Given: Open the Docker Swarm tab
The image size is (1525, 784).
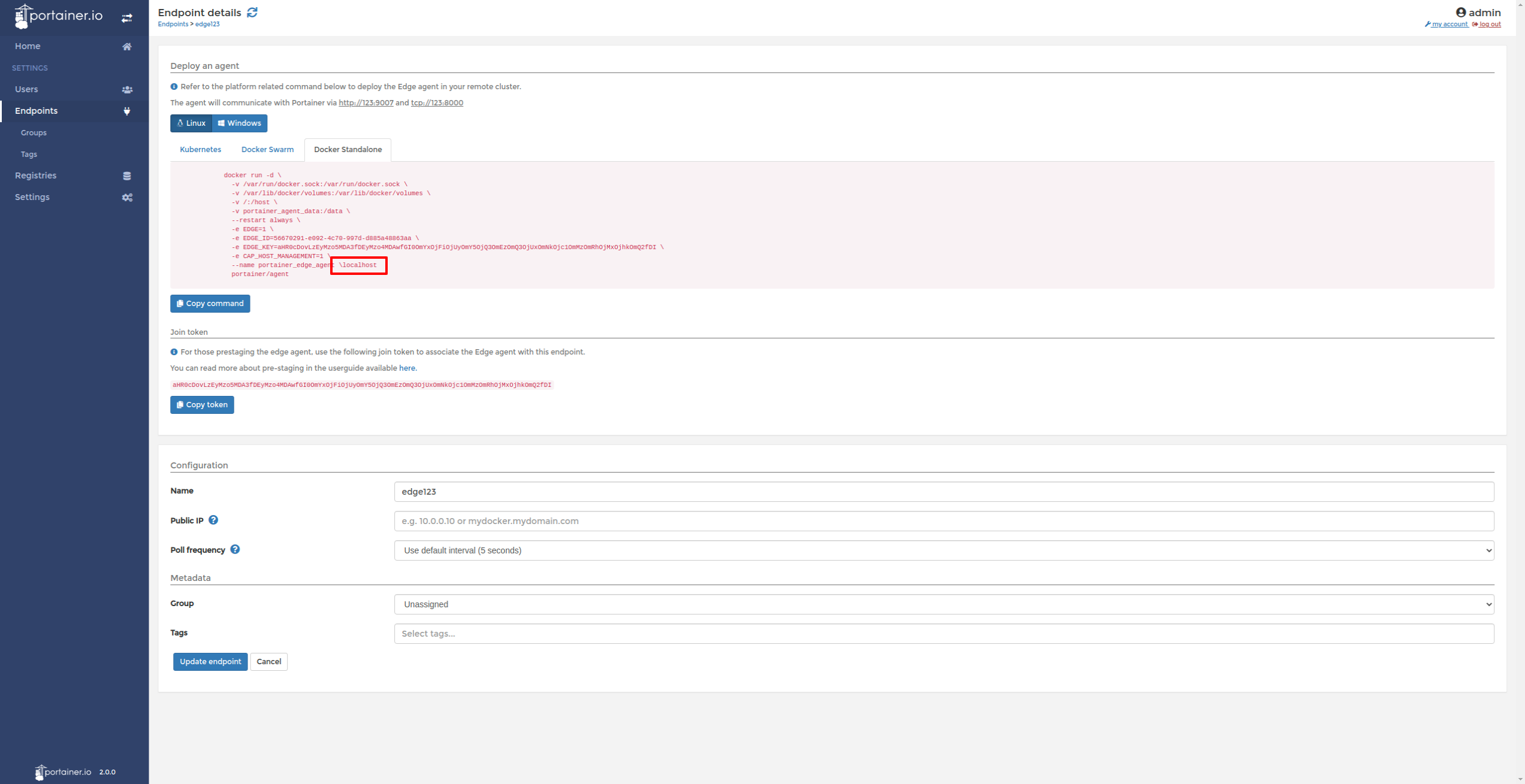Looking at the screenshot, I should tap(267, 149).
